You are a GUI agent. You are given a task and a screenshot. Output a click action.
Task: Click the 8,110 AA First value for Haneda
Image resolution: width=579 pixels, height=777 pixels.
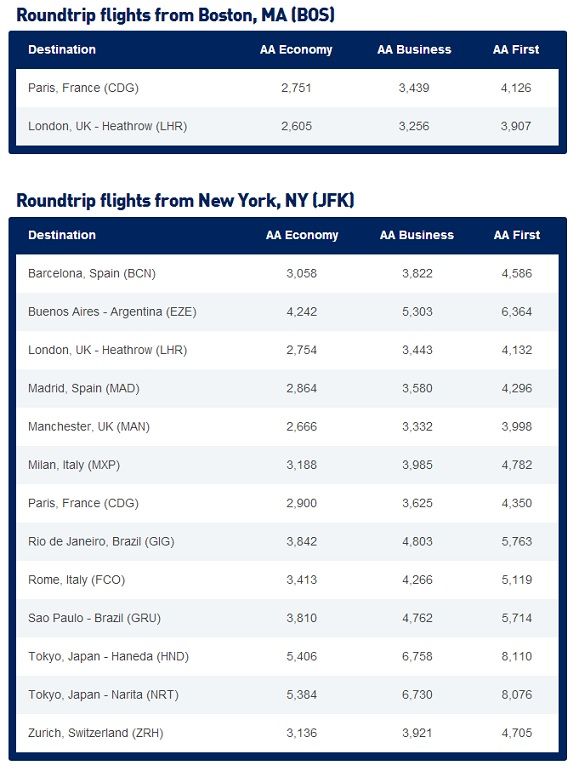(x=517, y=656)
